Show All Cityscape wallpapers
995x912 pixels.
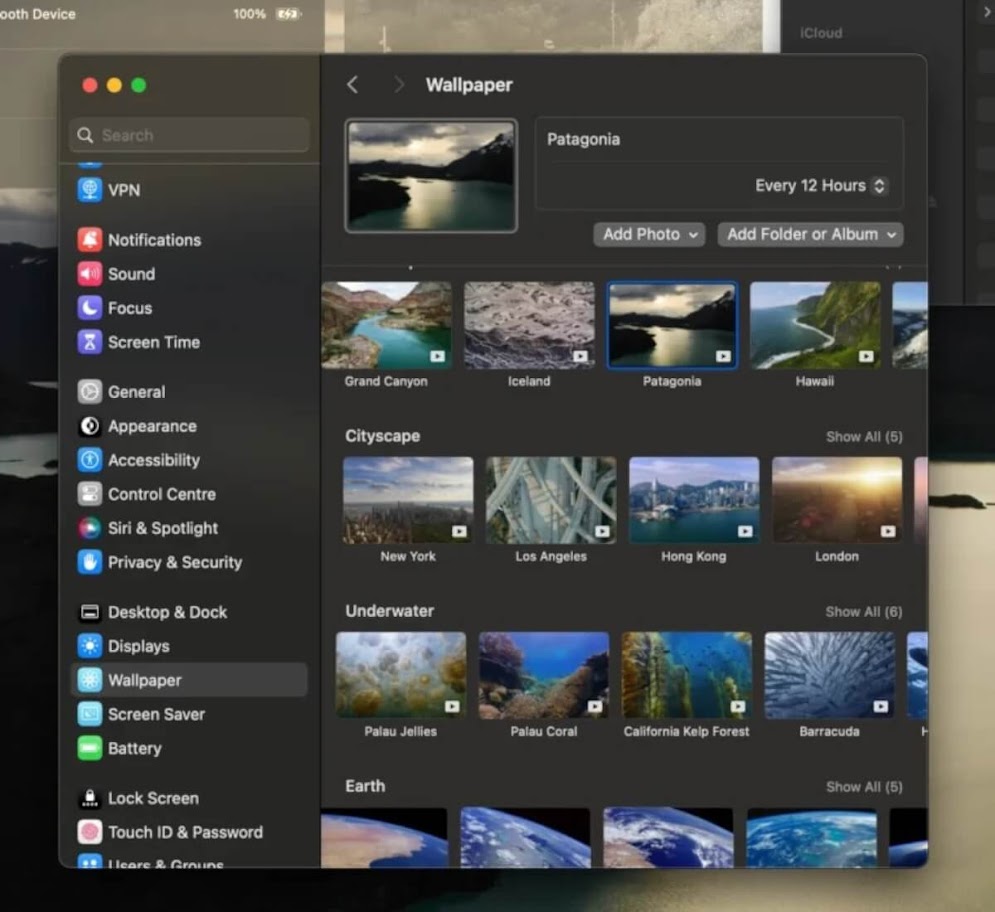point(866,436)
